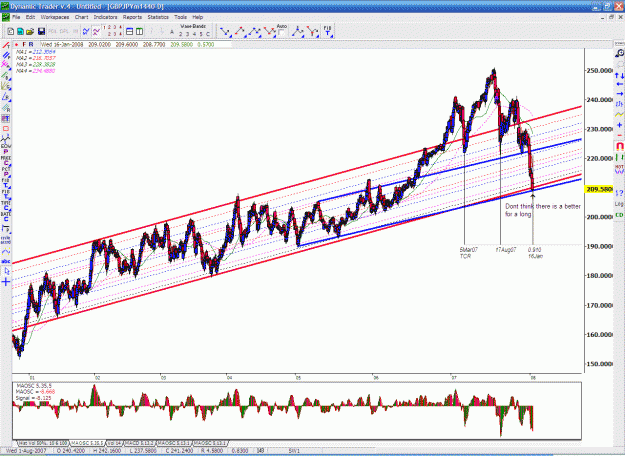Switch to the MACD indicator tab
Screen dimensions: 625x456
140,443
